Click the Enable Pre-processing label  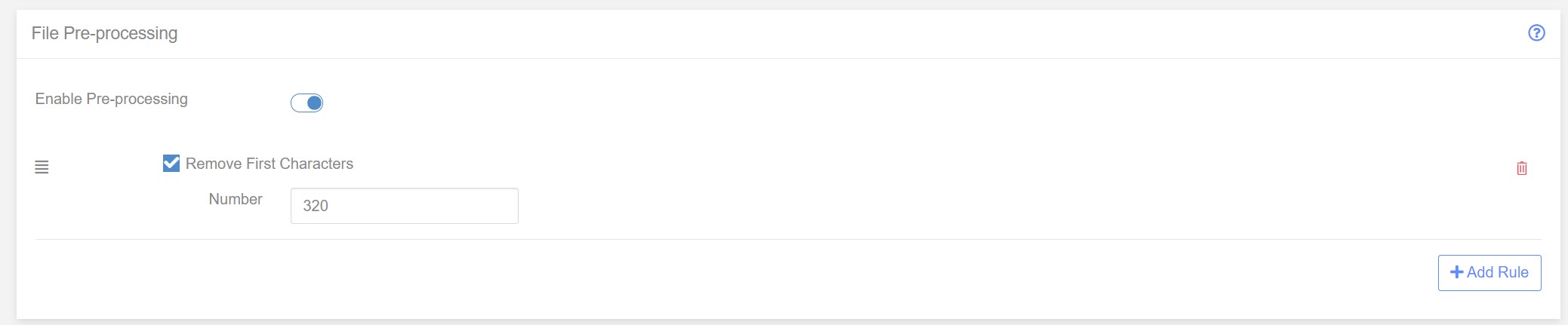coord(112,99)
